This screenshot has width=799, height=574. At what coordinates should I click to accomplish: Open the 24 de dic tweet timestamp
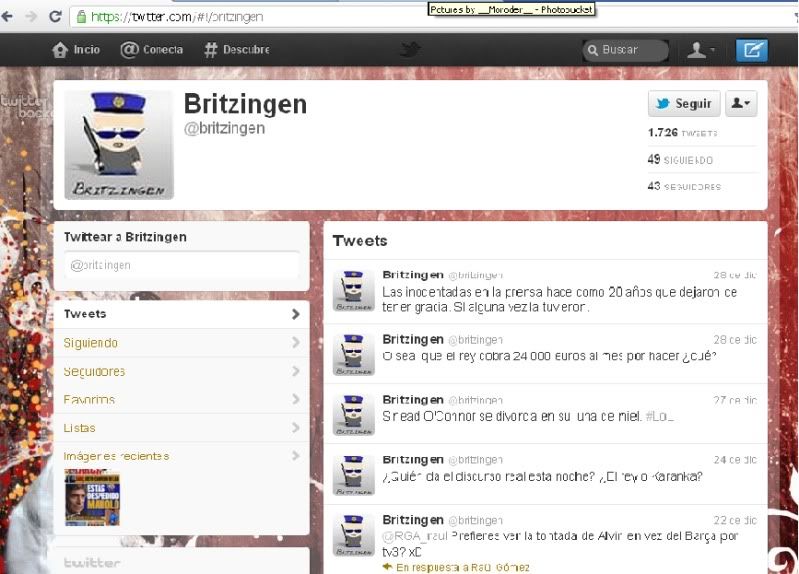(x=735, y=460)
